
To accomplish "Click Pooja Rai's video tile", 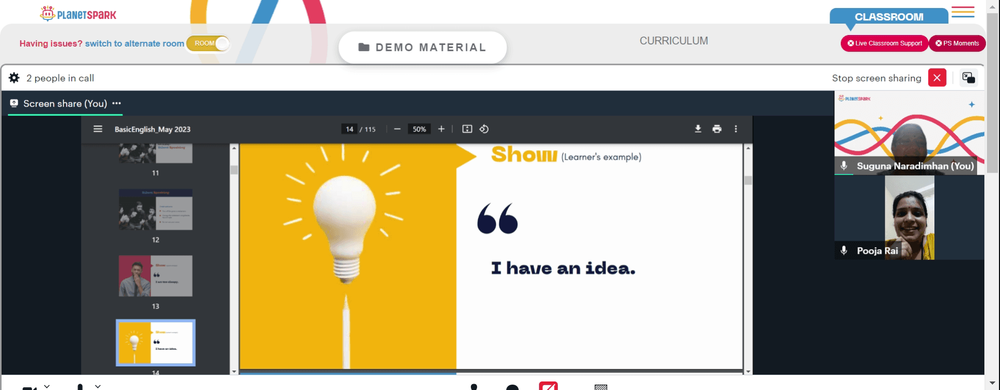I will tap(909, 217).
